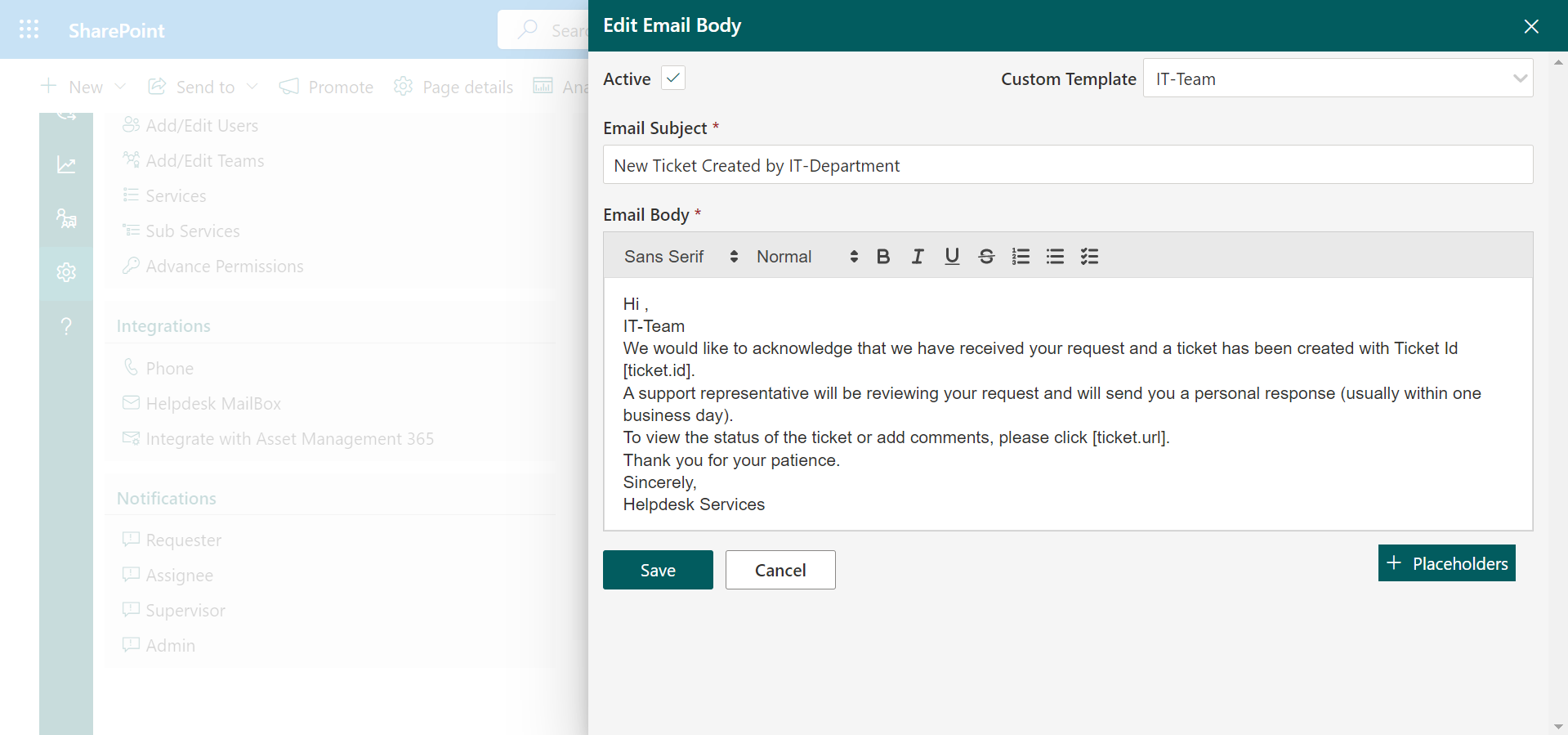Expand the Send to chevron
This screenshot has height=735, width=1568.
(x=252, y=86)
